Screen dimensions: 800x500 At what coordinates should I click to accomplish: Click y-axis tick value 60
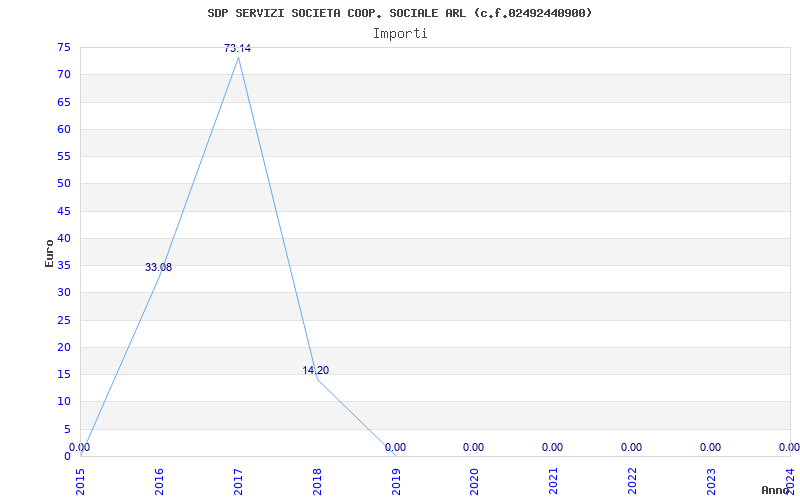[64, 129]
